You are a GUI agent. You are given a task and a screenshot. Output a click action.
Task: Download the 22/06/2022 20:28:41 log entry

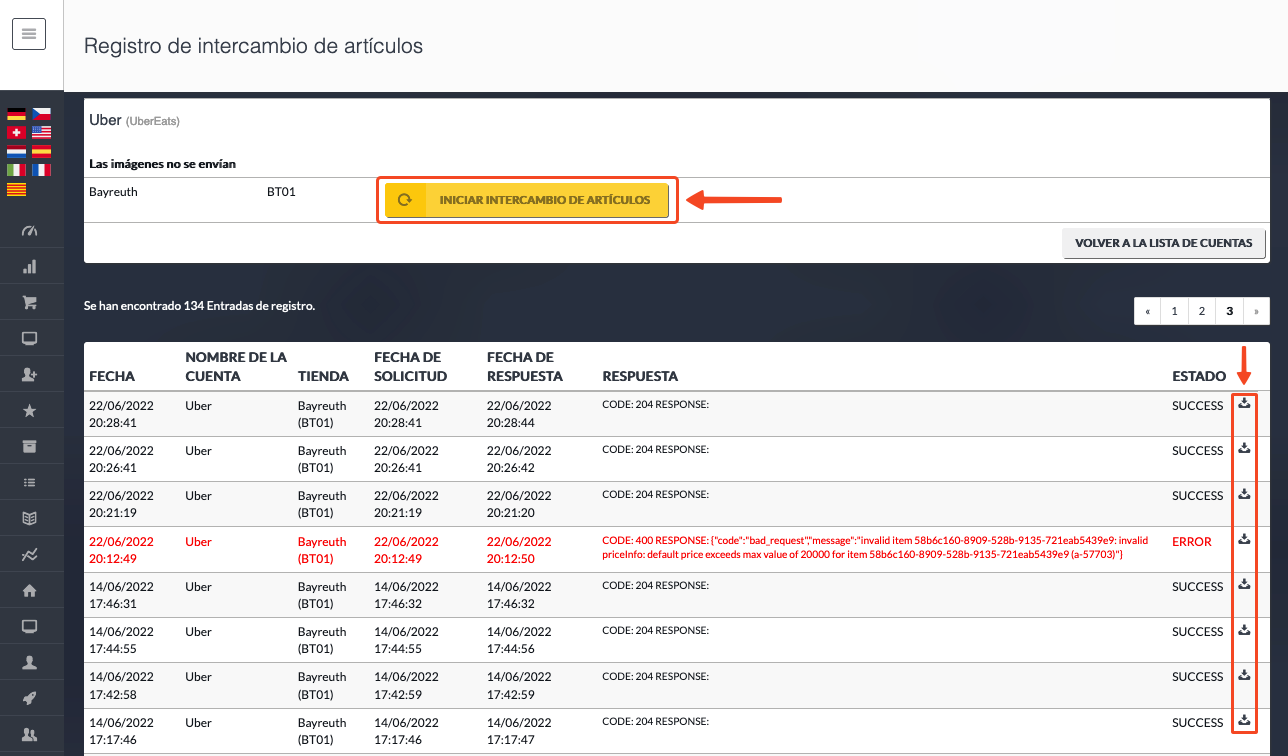coord(1244,403)
